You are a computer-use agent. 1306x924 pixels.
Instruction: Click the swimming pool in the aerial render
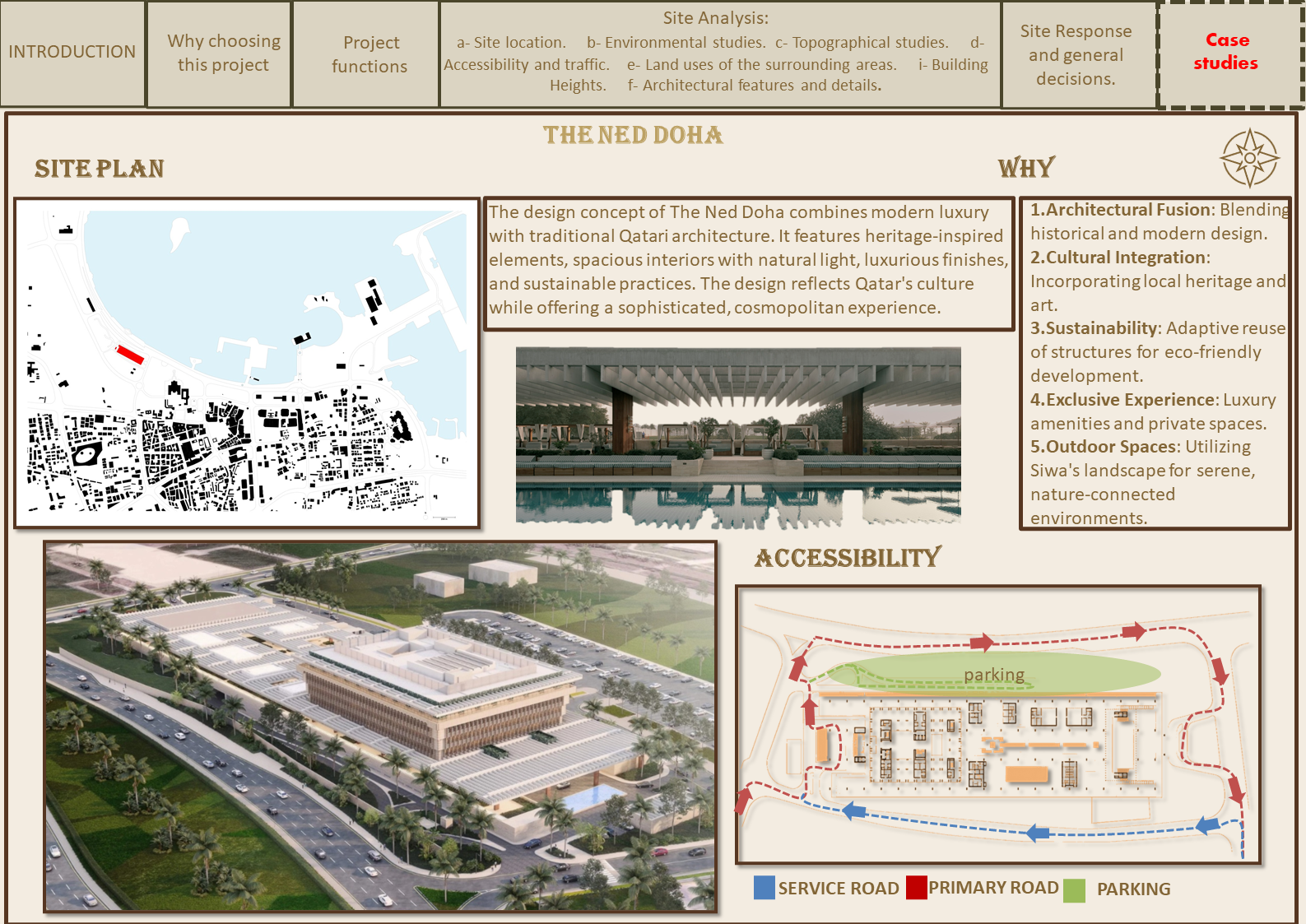591,796
